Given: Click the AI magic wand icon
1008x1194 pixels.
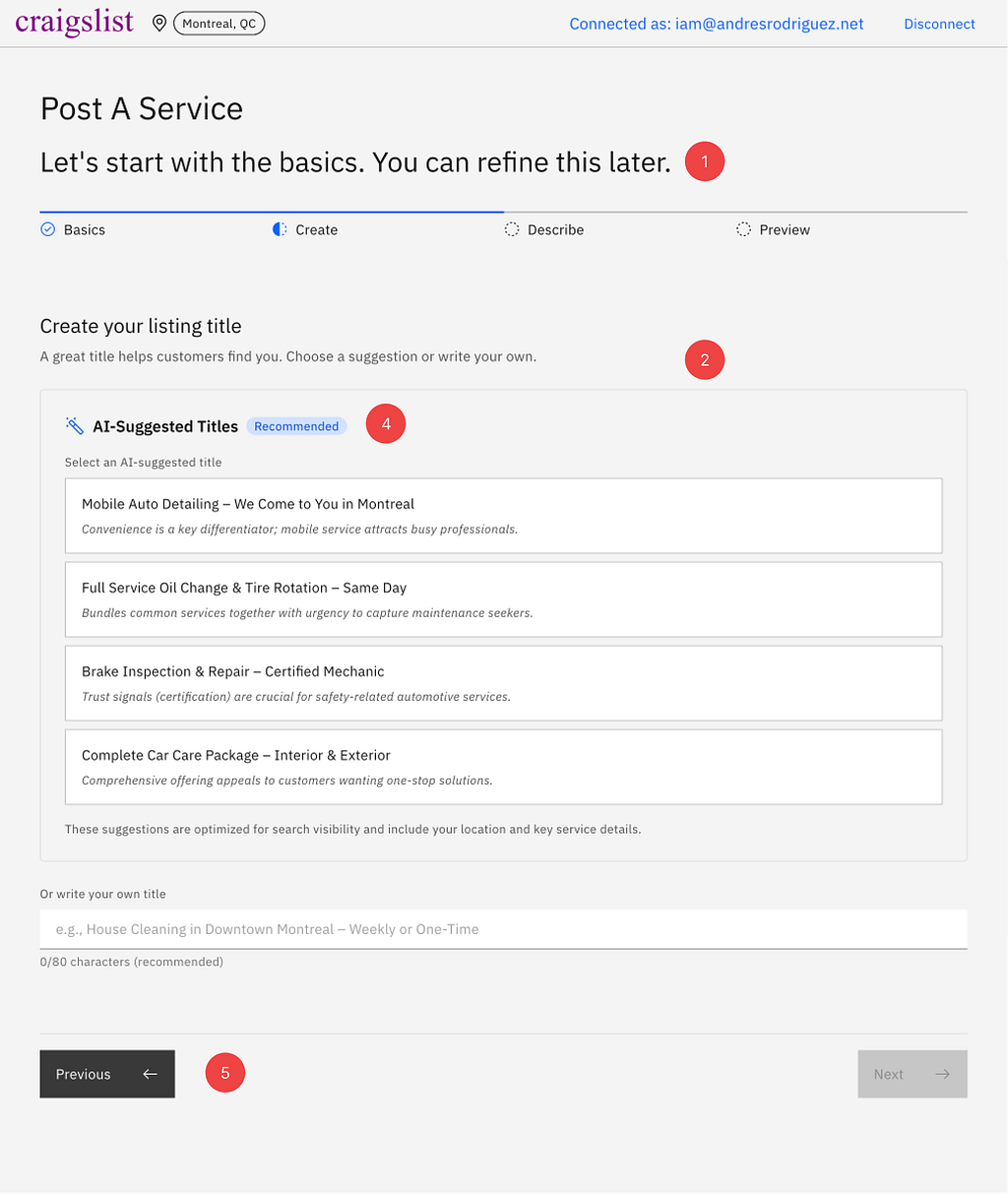Looking at the screenshot, I should tap(75, 425).
